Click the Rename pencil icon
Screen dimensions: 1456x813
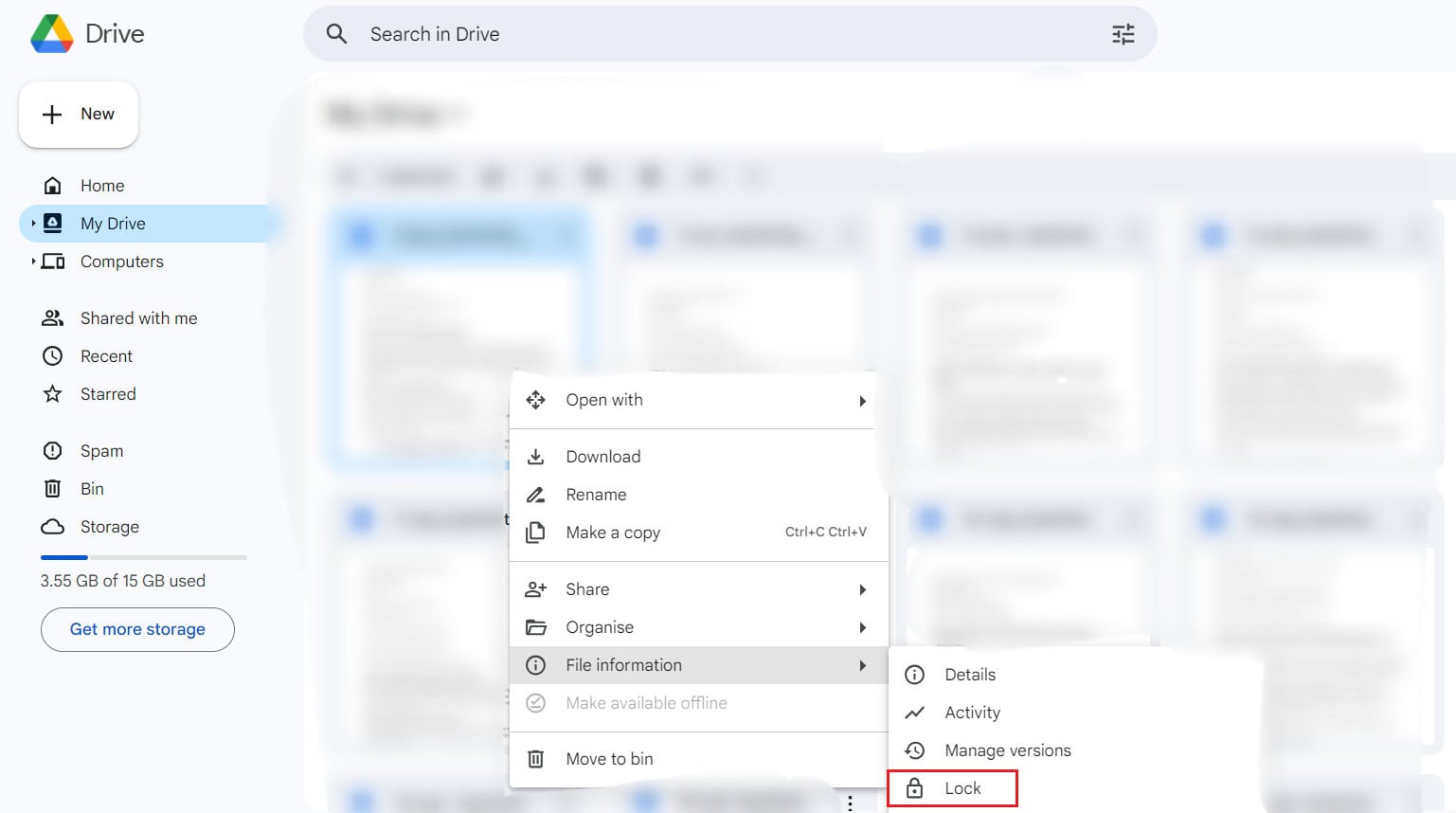click(536, 494)
